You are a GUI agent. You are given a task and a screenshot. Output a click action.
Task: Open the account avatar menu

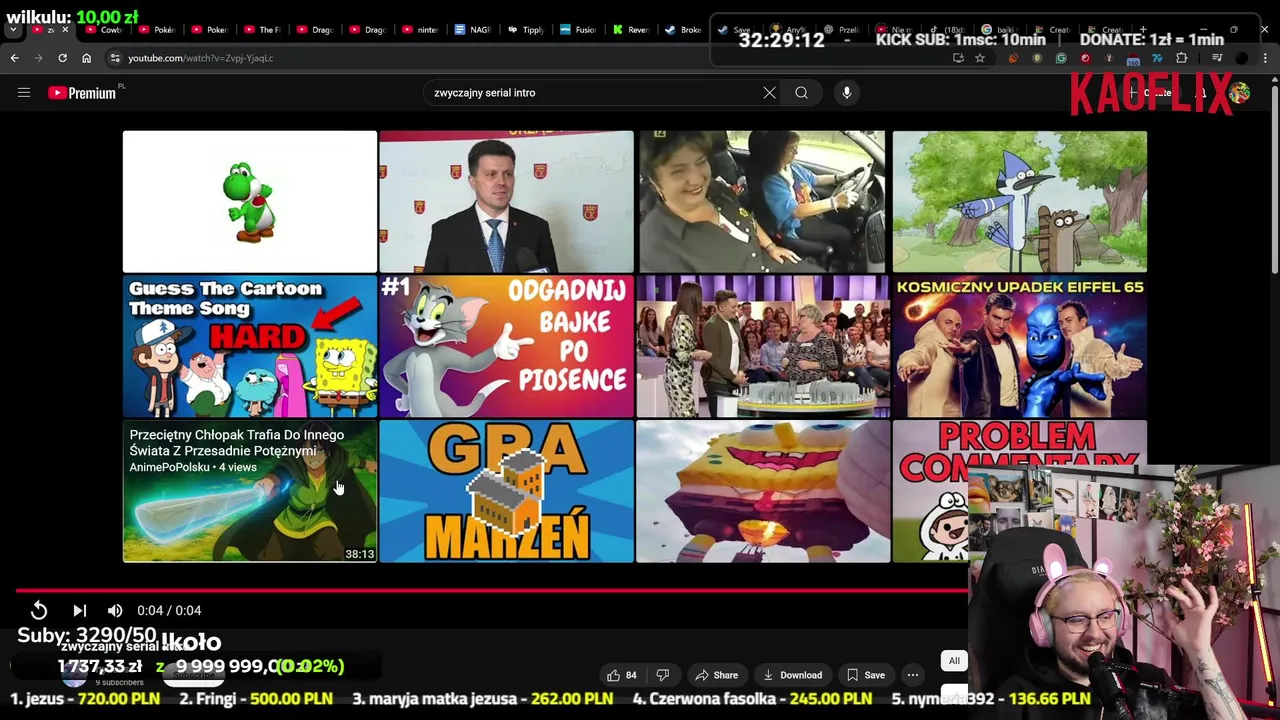click(x=1240, y=93)
